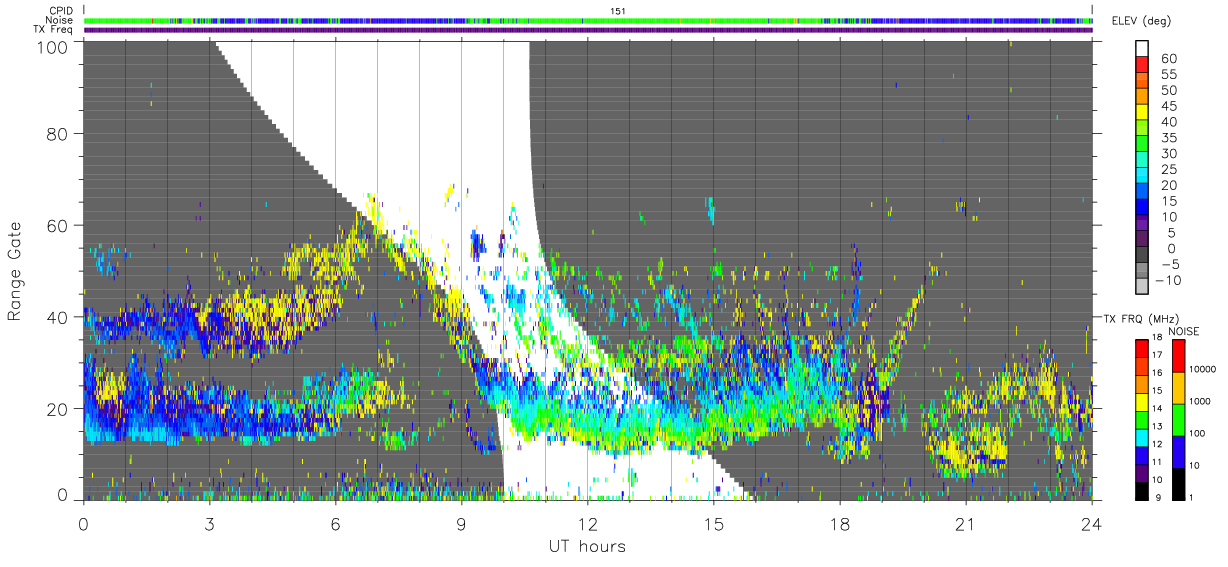Pick the light gray bottom ELEV segment

tap(1143, 287)
